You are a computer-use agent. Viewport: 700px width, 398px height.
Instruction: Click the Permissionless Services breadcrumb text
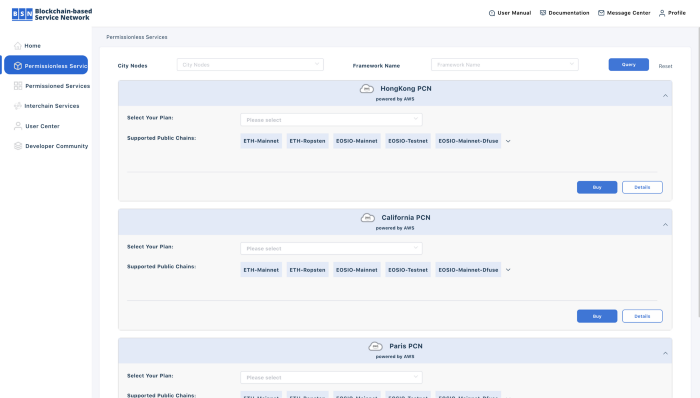[137, 37]
